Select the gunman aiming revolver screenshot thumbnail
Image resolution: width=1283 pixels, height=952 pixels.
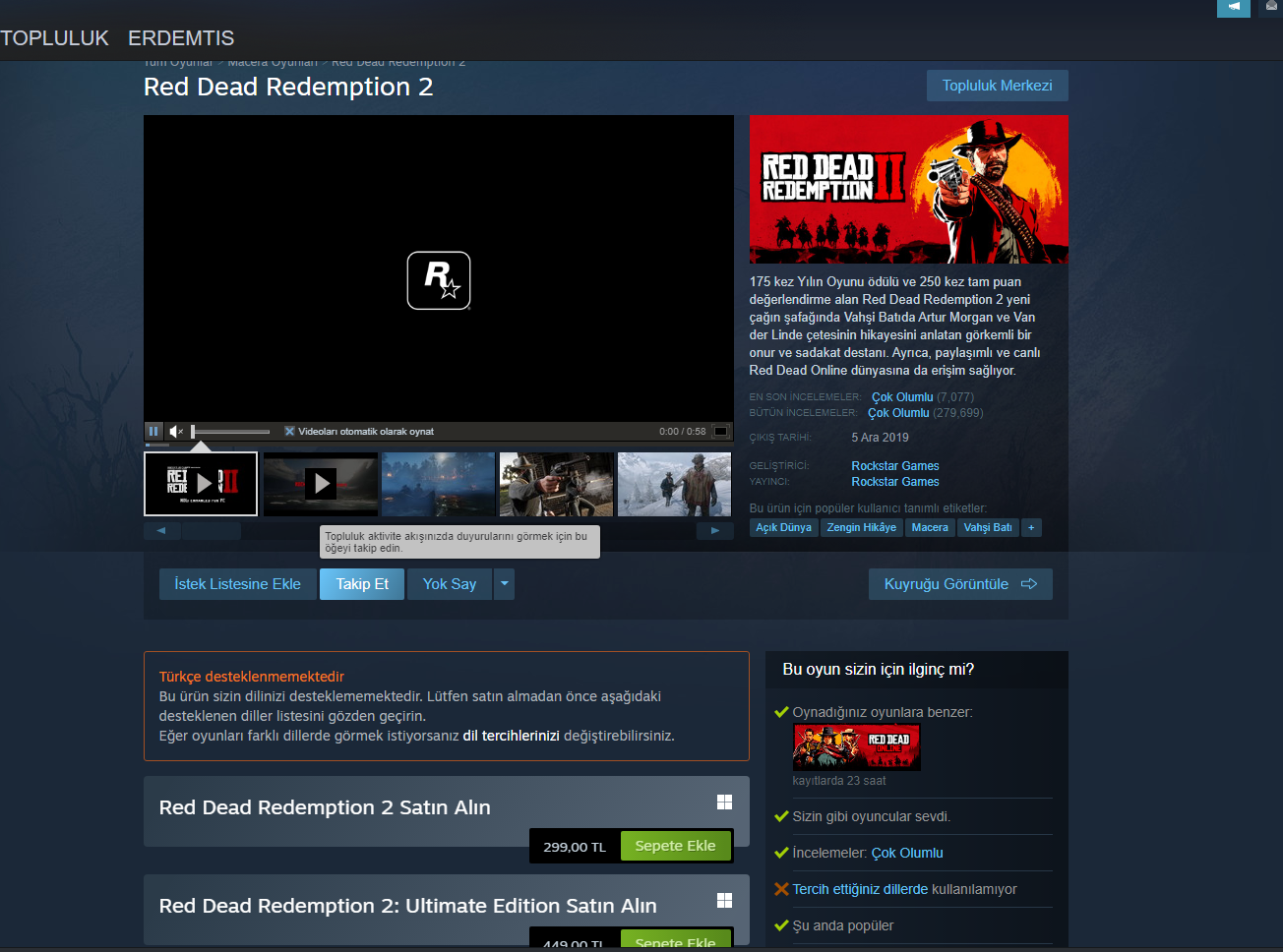pos(557,484)
